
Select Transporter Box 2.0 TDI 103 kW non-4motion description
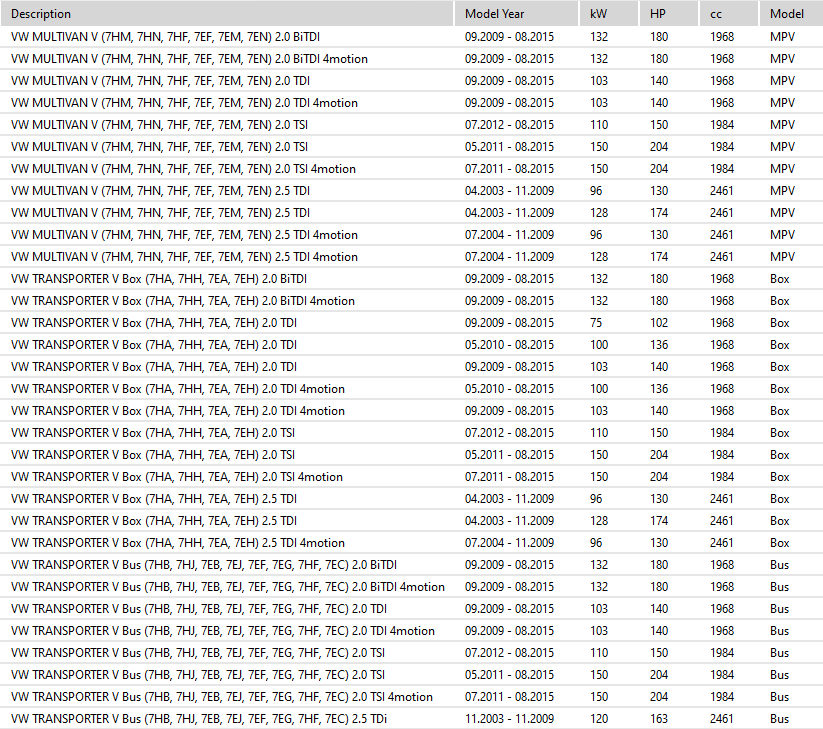(154, 367)
